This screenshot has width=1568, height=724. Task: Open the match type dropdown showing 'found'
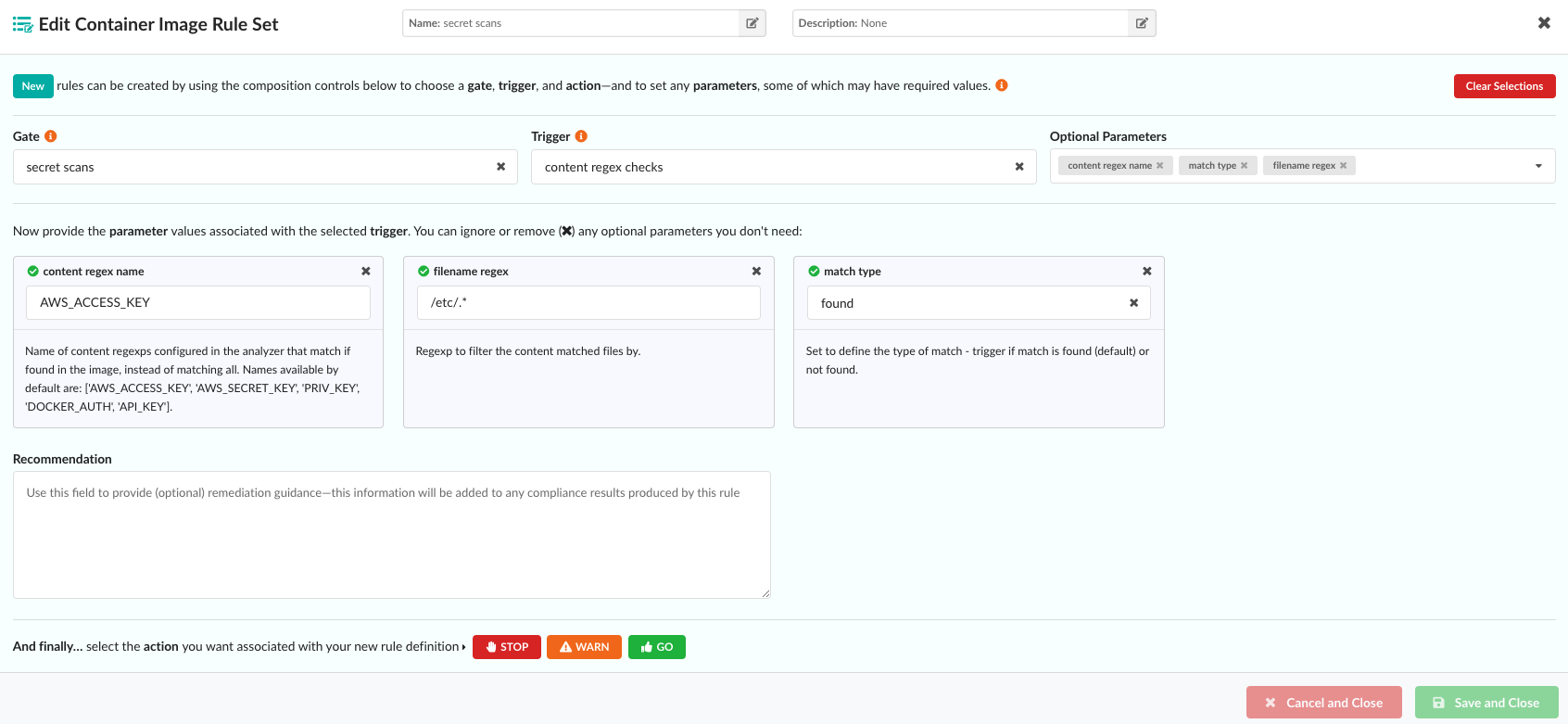click(964, 303)
